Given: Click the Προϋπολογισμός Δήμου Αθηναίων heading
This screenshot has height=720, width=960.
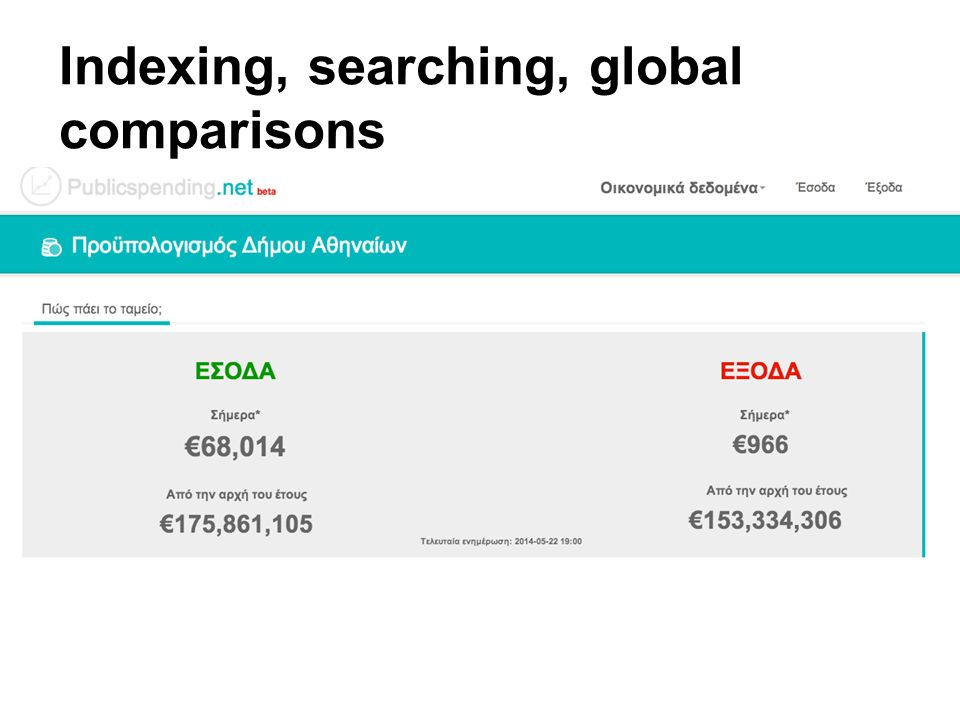Looking at the screenshot, I should click(239, 246).
